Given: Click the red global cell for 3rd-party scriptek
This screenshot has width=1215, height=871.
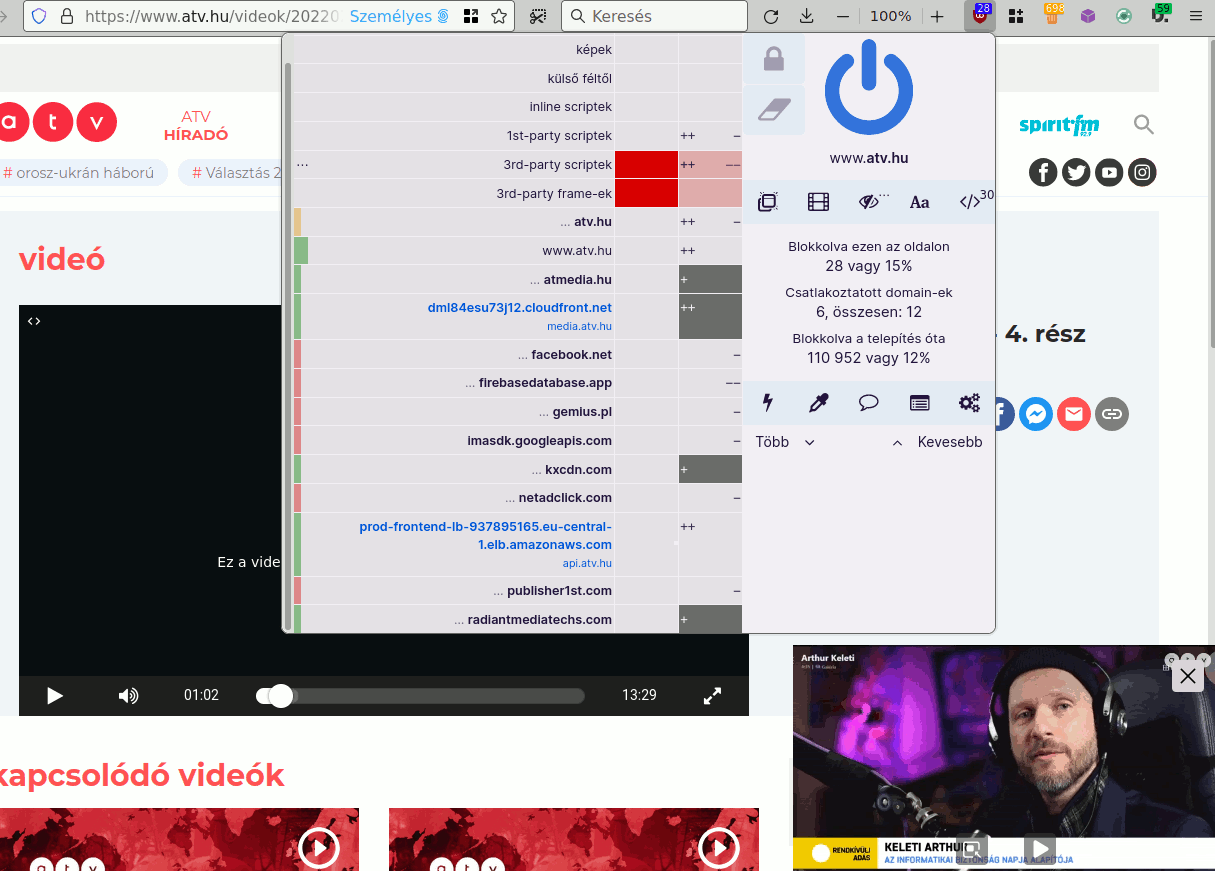Looking at the screenshot, I should click(x=646, y=164).
